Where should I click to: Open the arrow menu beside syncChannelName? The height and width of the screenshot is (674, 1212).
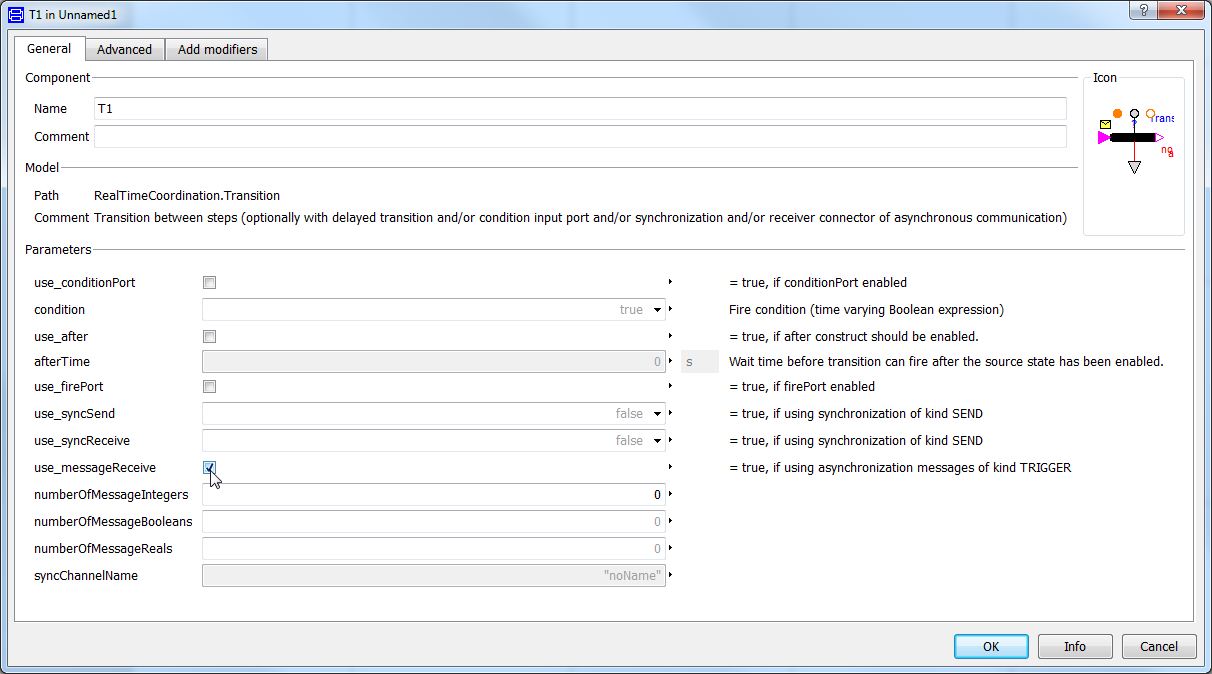[x=670, y=575]
